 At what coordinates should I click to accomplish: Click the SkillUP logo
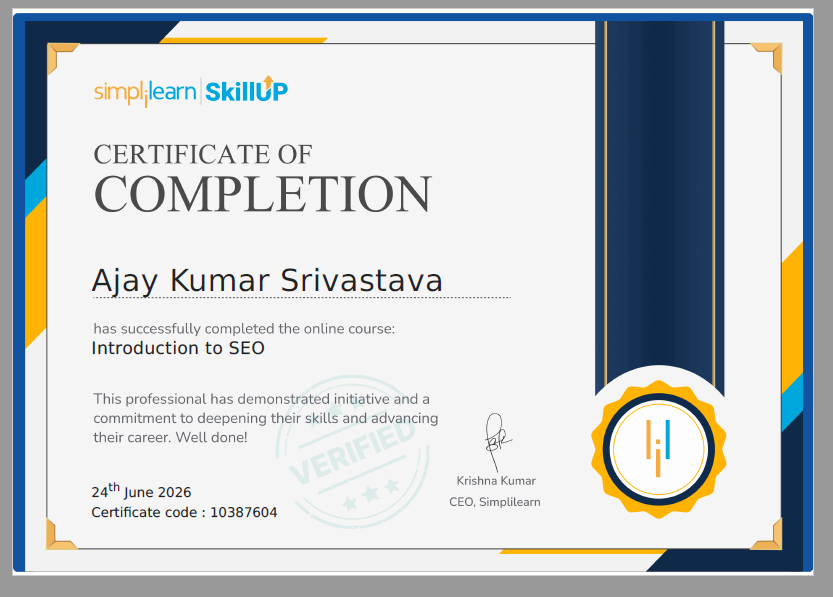(x=246, y=89)
